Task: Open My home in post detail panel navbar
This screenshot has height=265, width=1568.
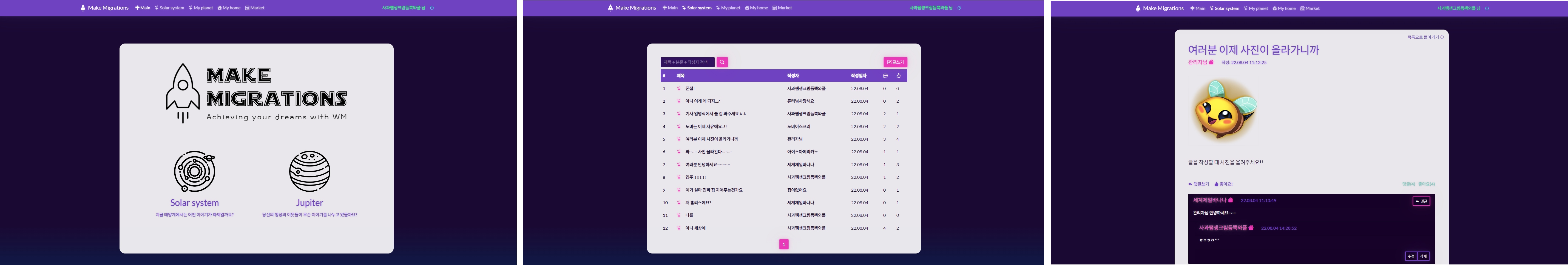Action: pos(1284,8)
